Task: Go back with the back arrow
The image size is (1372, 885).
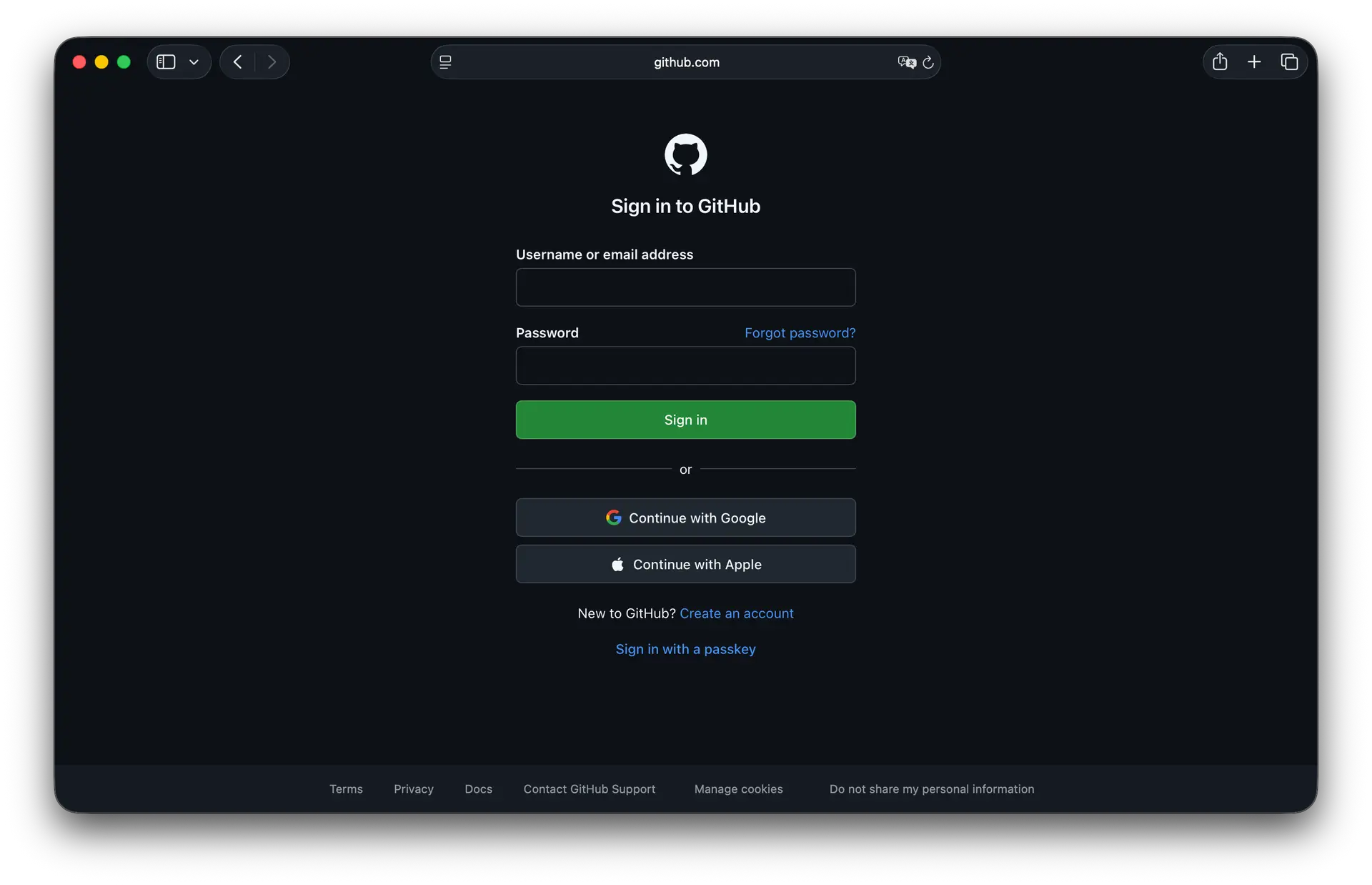Action: click(238, 62)
